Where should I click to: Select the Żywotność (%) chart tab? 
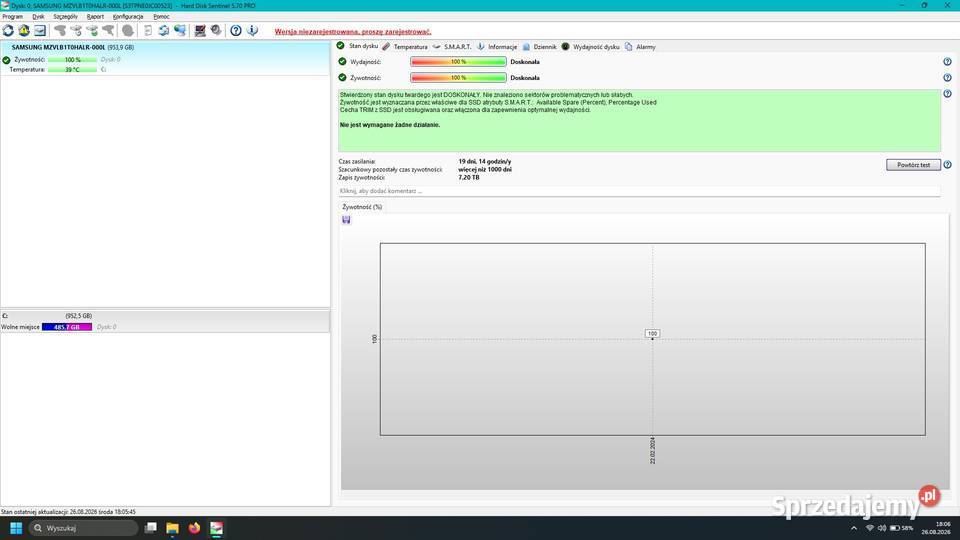click(x=362, y=207)
